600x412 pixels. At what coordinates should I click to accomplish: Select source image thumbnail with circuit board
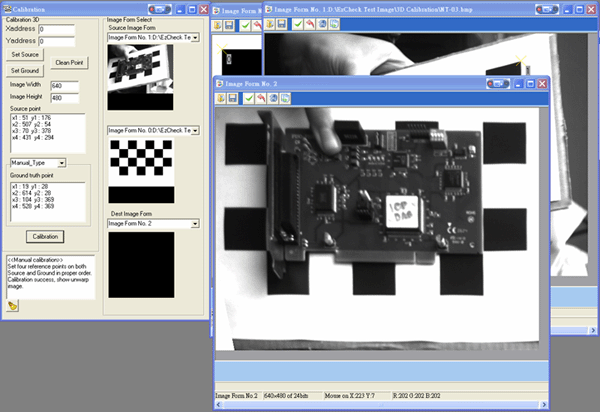click(140, 77)
